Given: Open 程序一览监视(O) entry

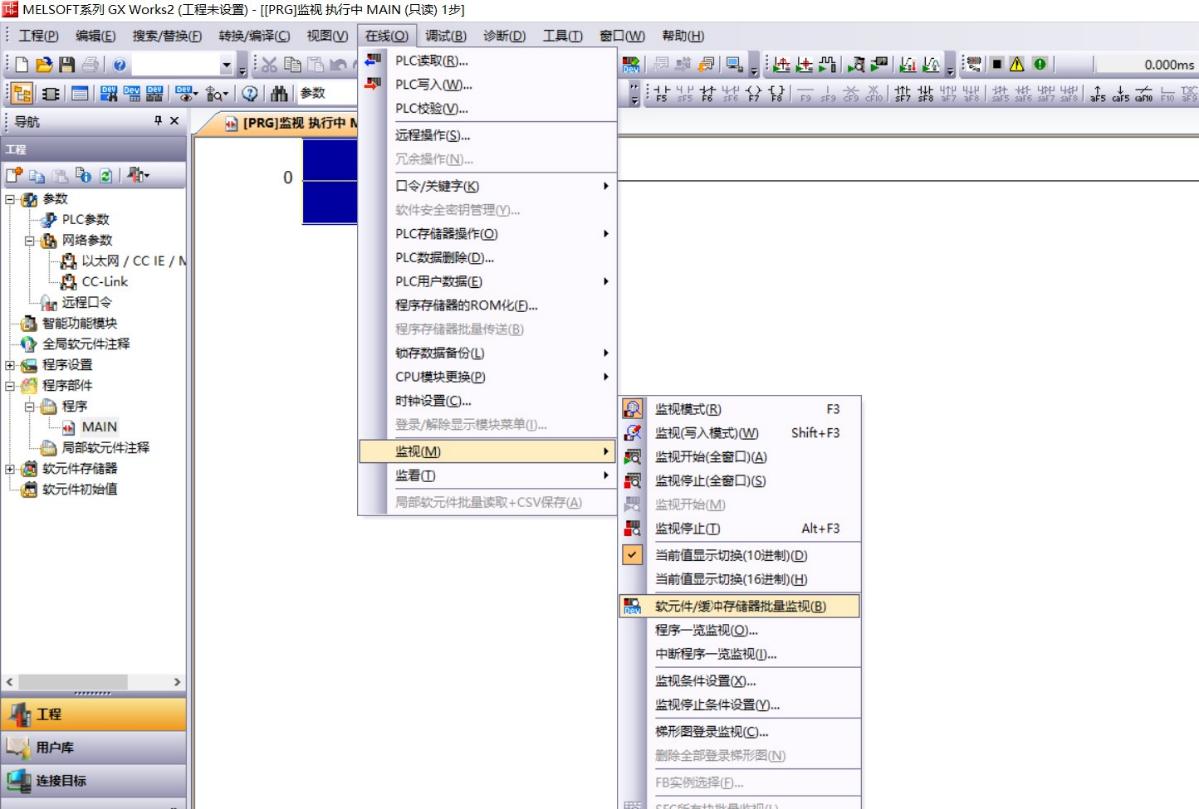Looking at the screenshot, I should (x=739, y=630).
